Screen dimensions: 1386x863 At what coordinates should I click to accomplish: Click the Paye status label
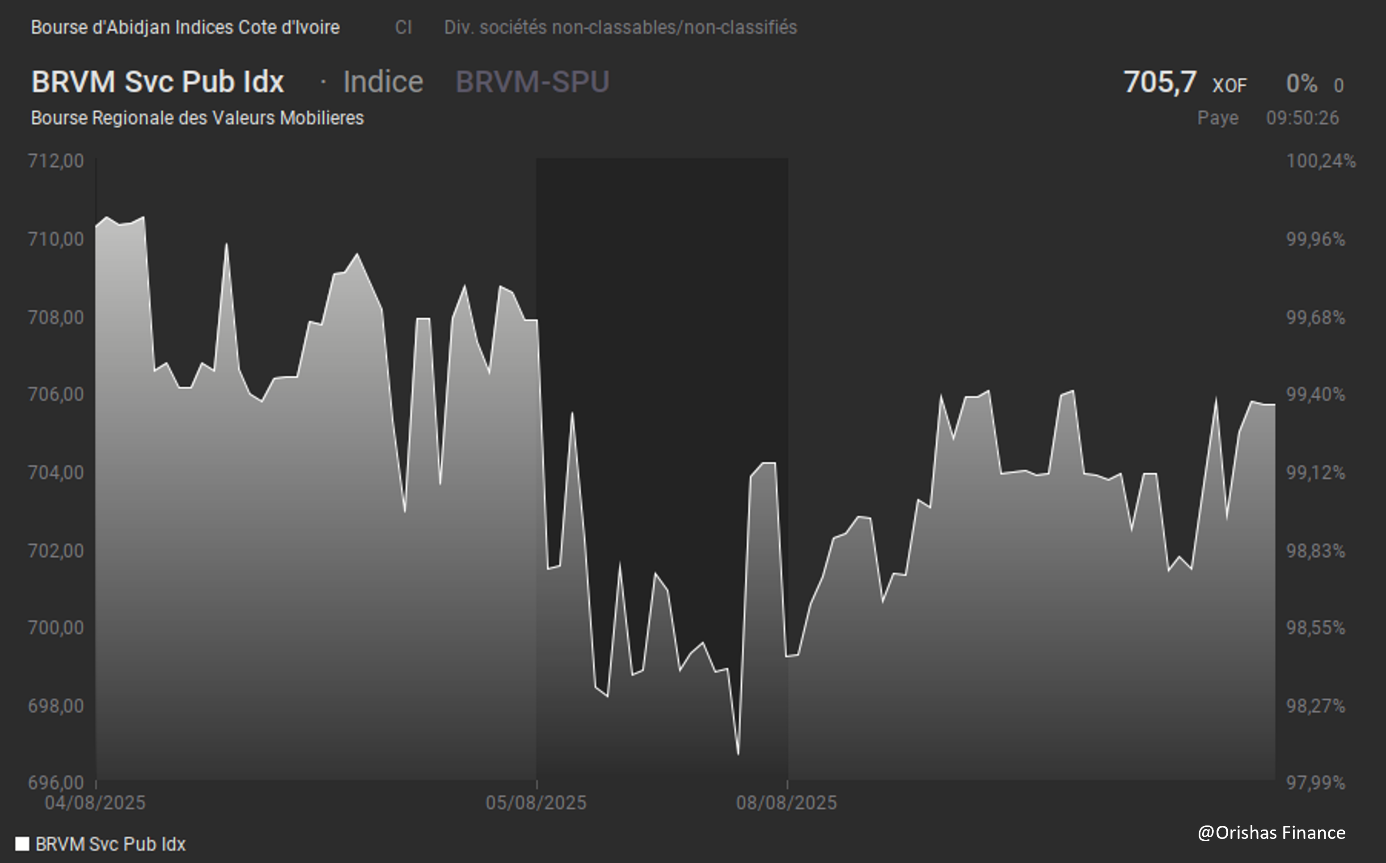pos(1218,118)
